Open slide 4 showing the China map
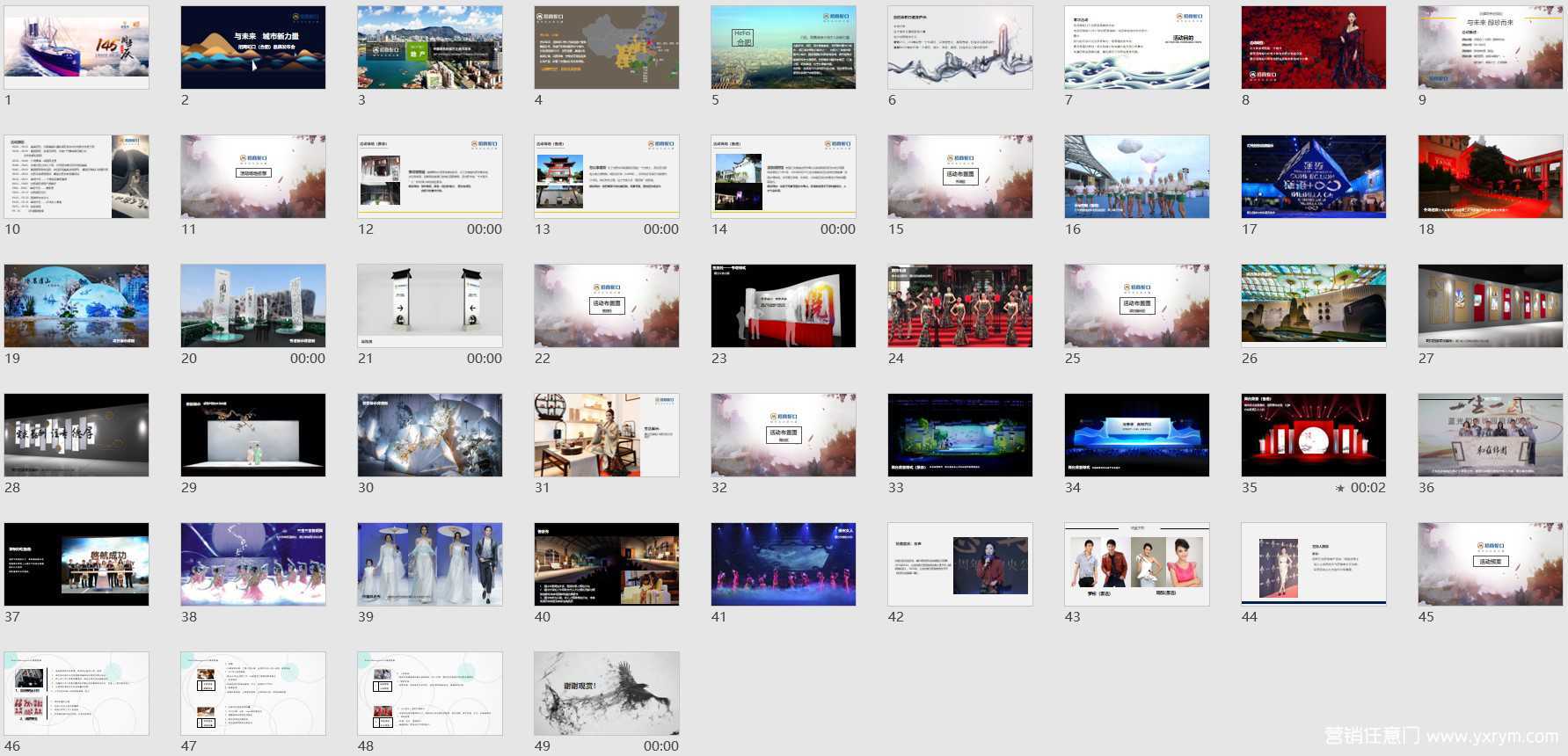This screenshot has height=756, width=1568. (607, 47)
